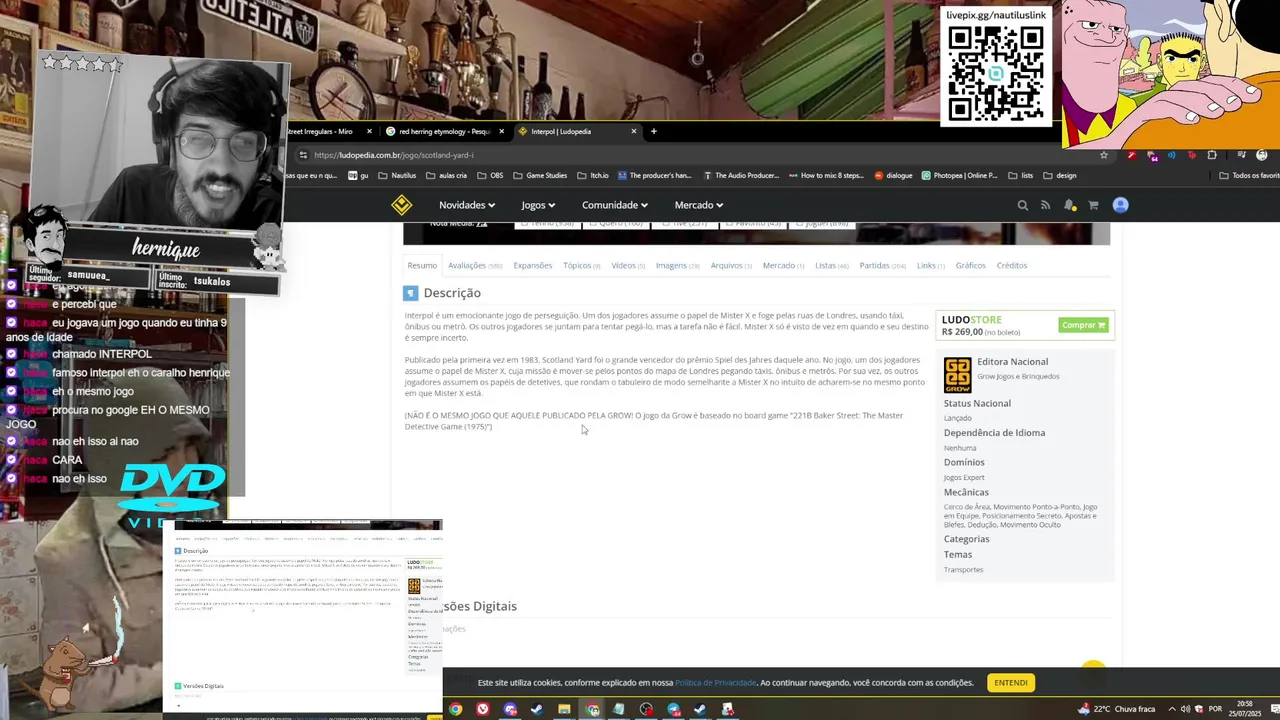Expand the Mercado dropdown menu
Viewport: 1280px width, 720px height.
[698, 205]
